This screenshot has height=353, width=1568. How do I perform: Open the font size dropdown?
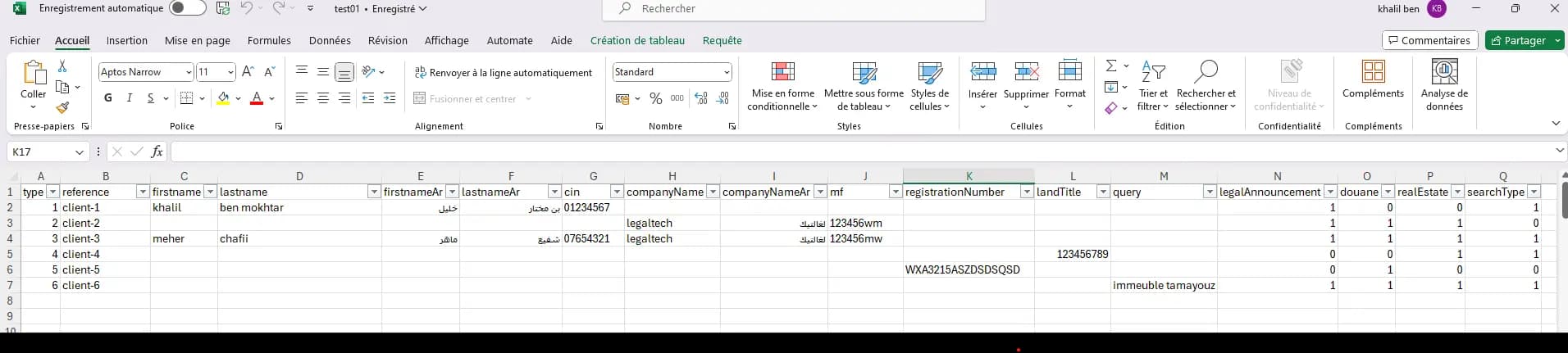point(230,72)
